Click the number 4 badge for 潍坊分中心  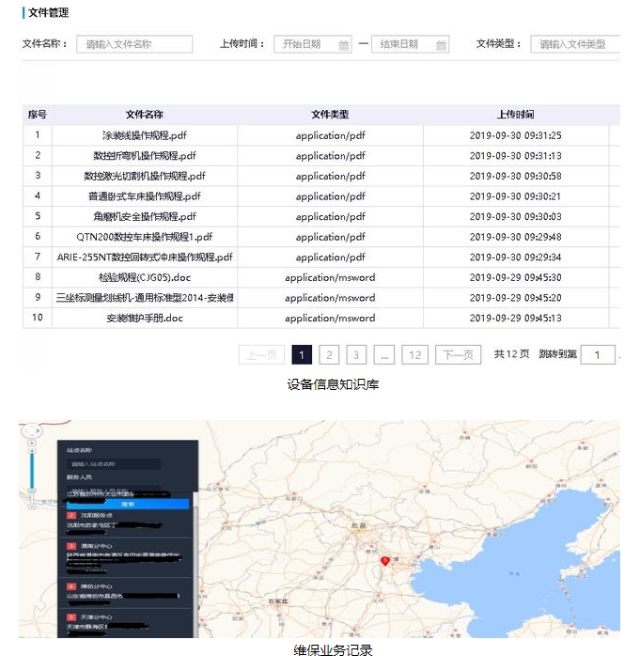(x=71, y=585)
